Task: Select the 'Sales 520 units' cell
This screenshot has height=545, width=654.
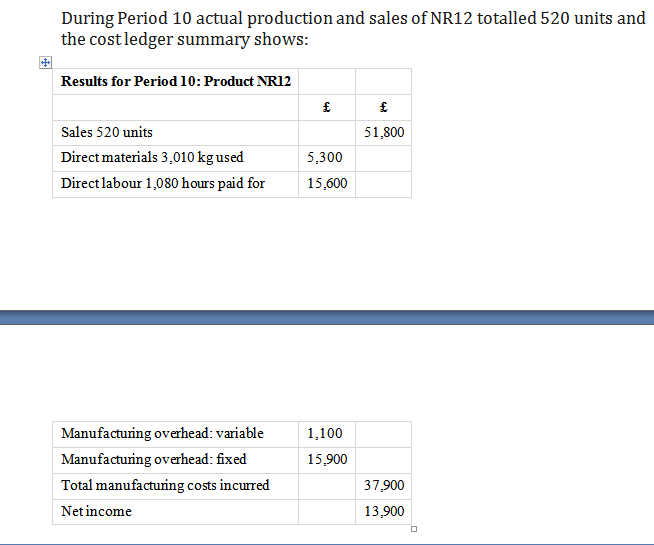Action: [x=176, y=133]
